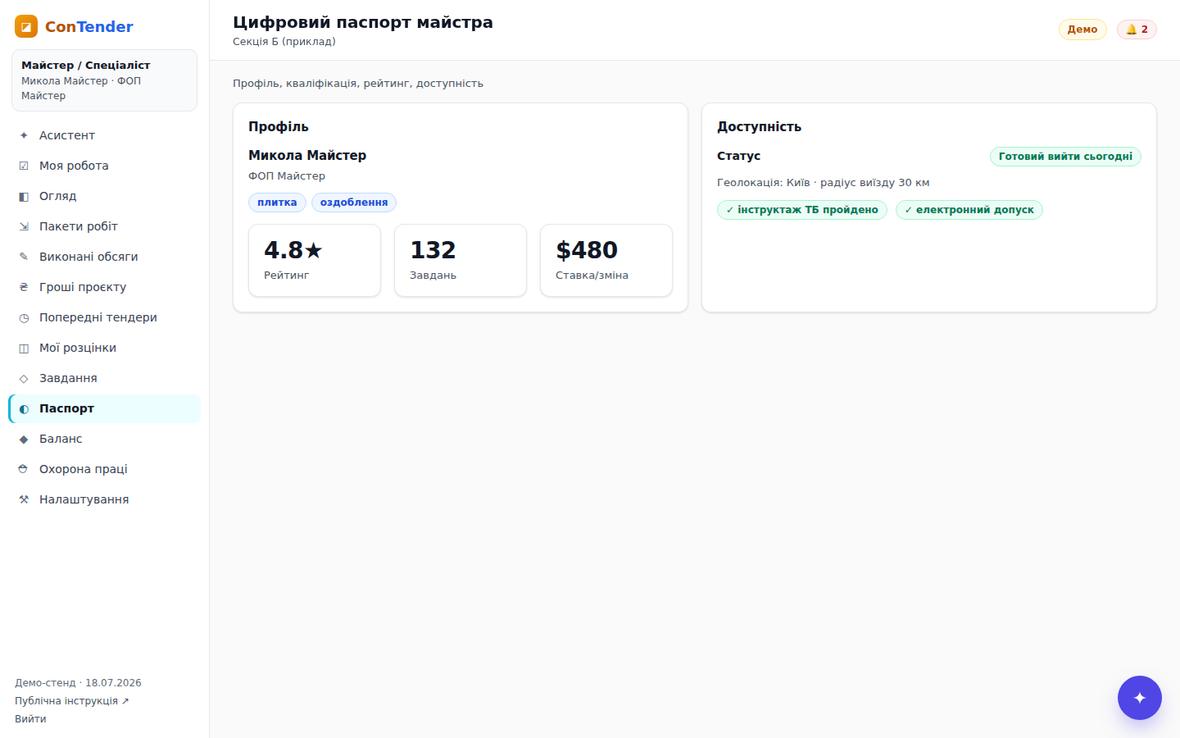
Task: Click the pencil icon beside Виконані обсяги
Action: [24, 257]
